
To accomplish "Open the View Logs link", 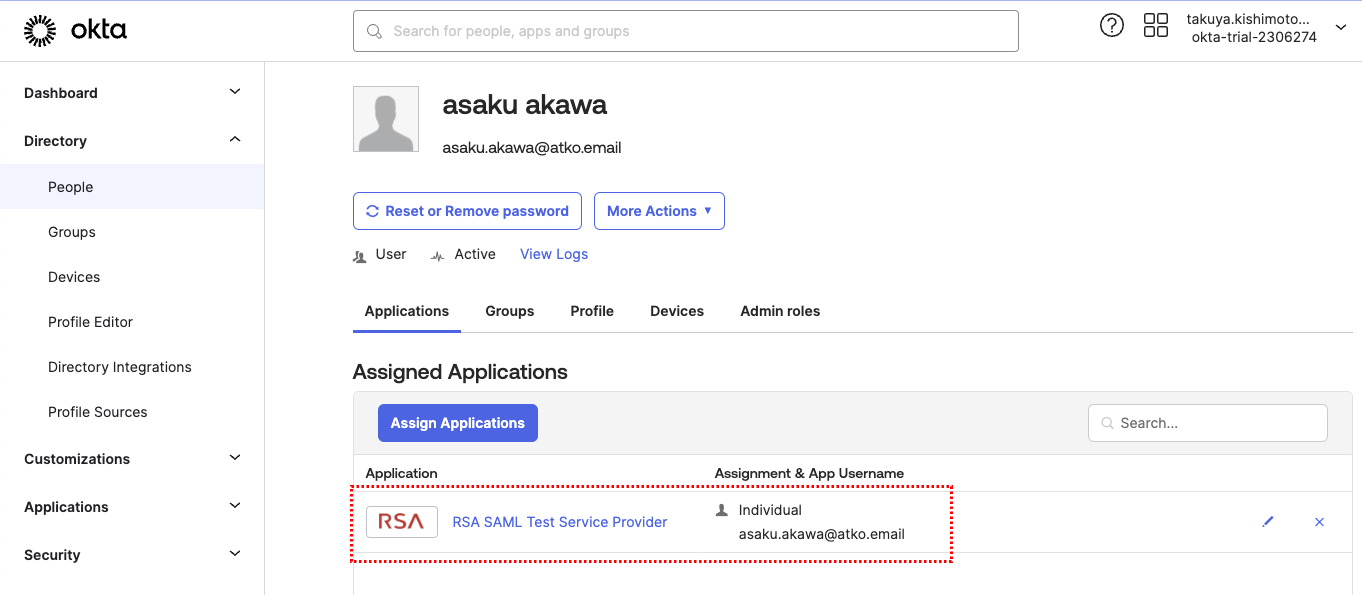I will click(x=554, y=254).
